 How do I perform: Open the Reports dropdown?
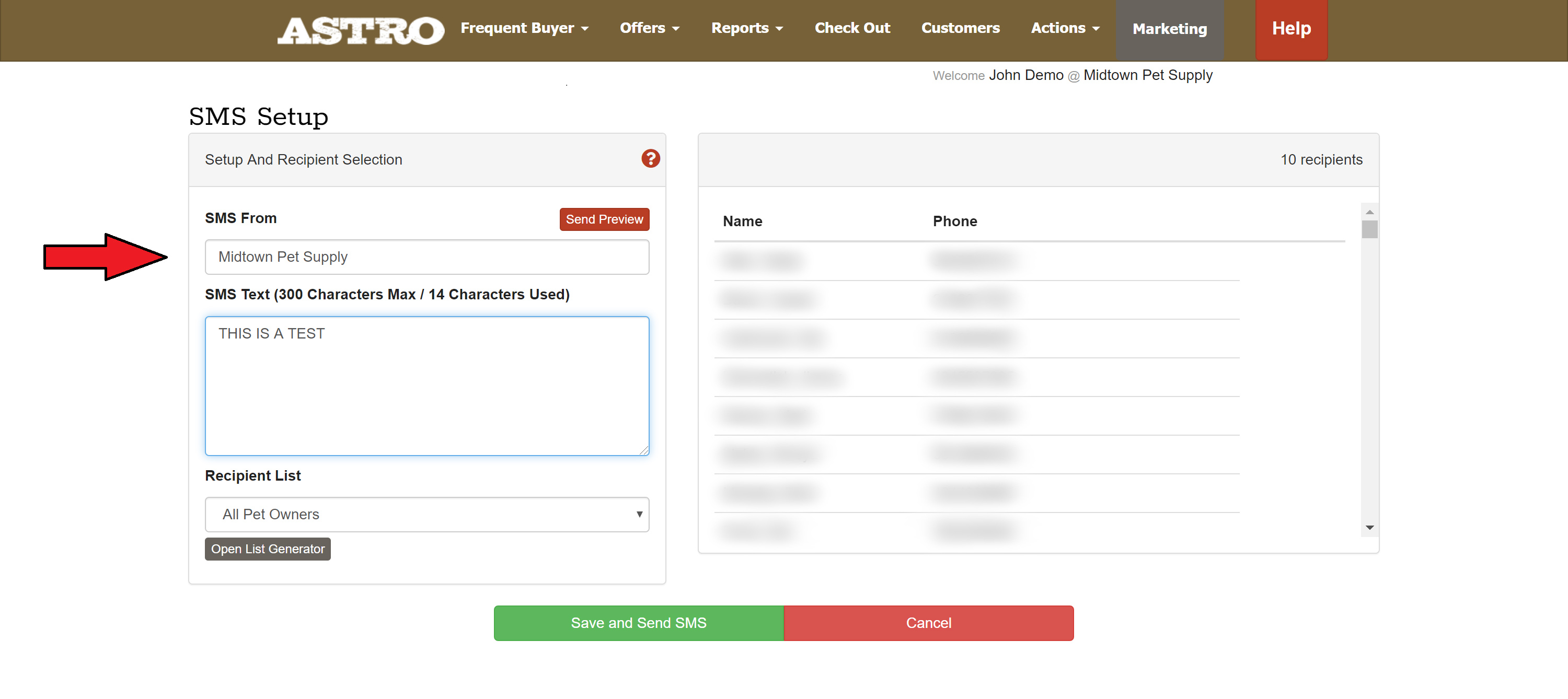746,29
